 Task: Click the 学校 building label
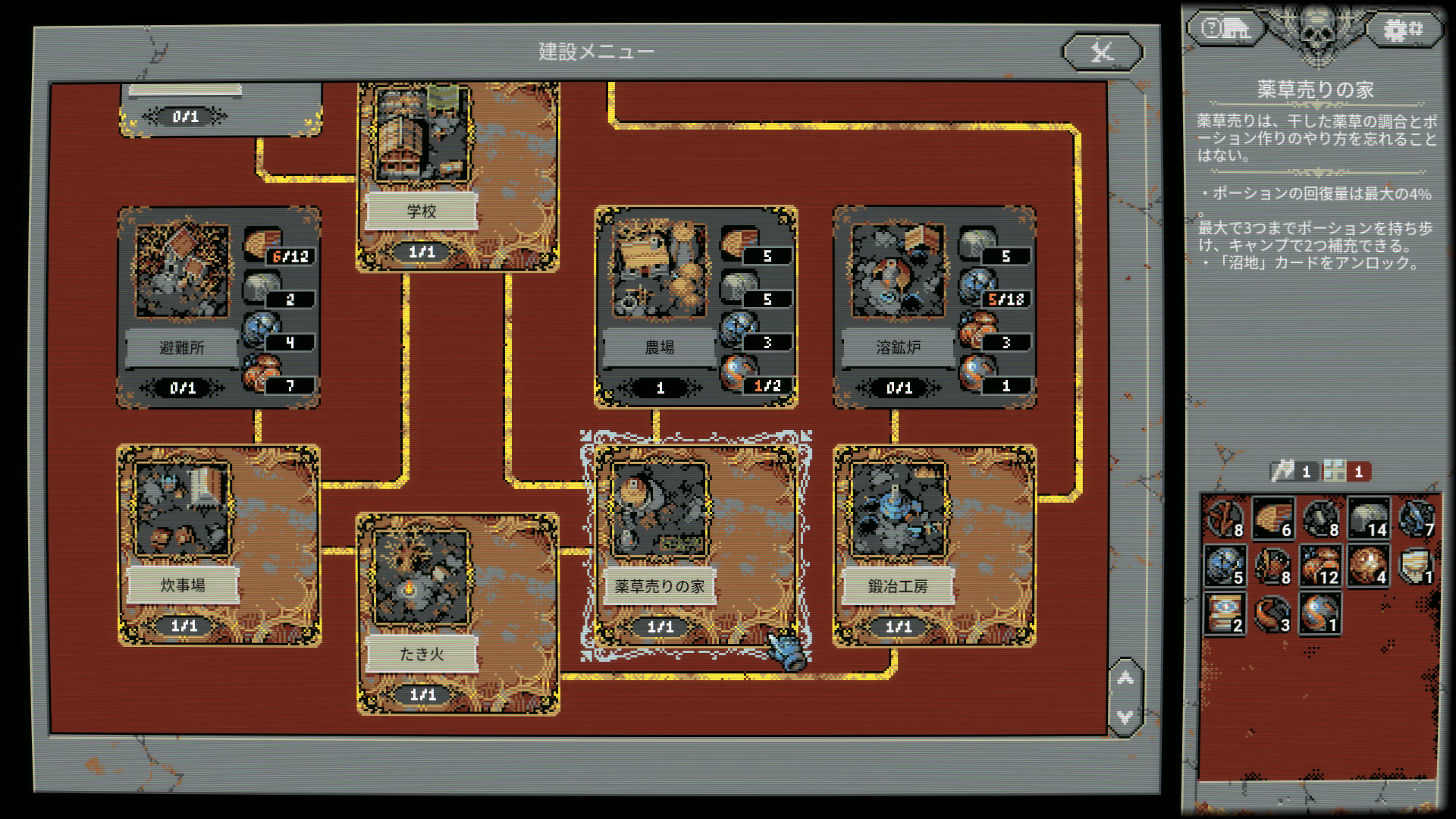point(422,212)
